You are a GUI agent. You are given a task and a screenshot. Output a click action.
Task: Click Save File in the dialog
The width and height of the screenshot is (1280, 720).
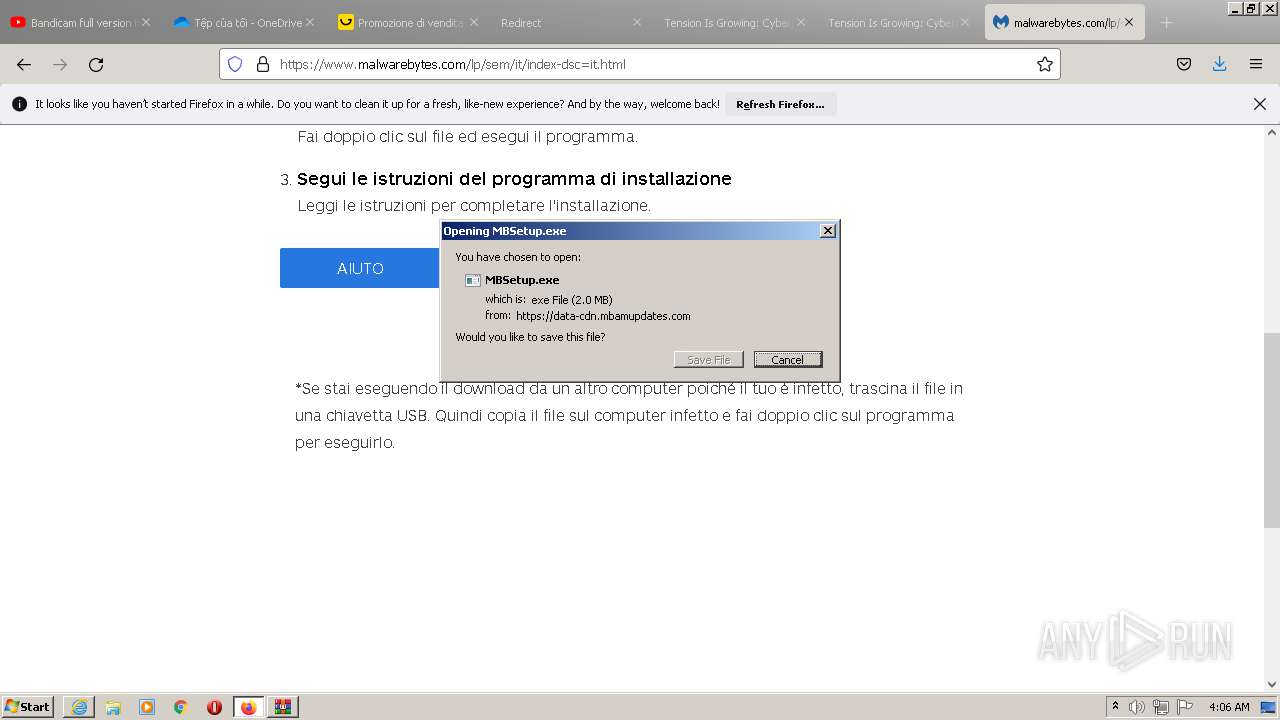coord(708,359)
